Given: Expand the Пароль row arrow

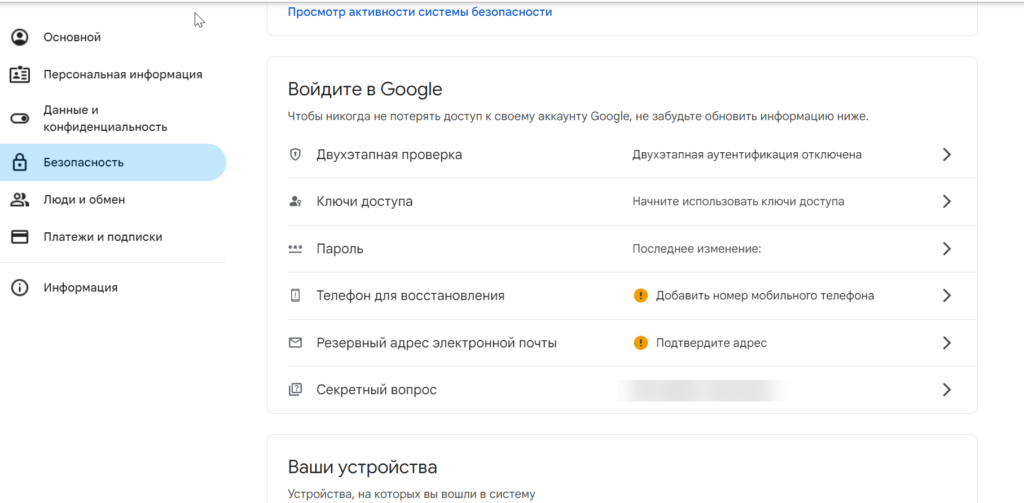Looking at the screenshot, I should [946, 249].
